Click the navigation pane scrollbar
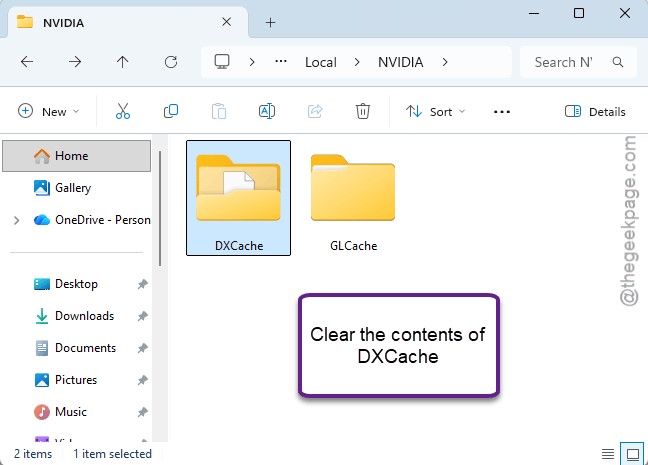 (x=160, y=209)
